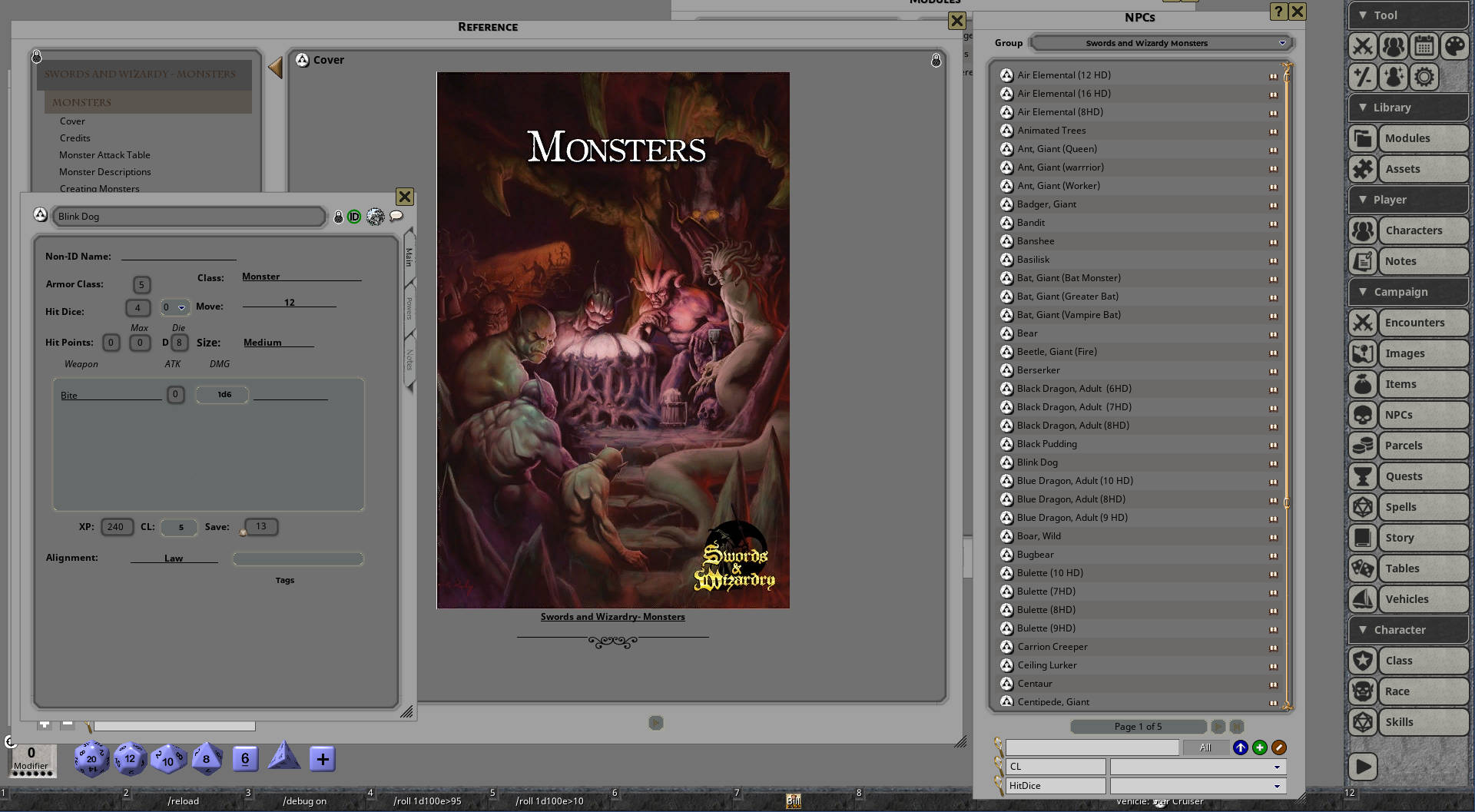Roll the d20 die icon
This screenshot has height=812, width=1475.
[91, 759]
